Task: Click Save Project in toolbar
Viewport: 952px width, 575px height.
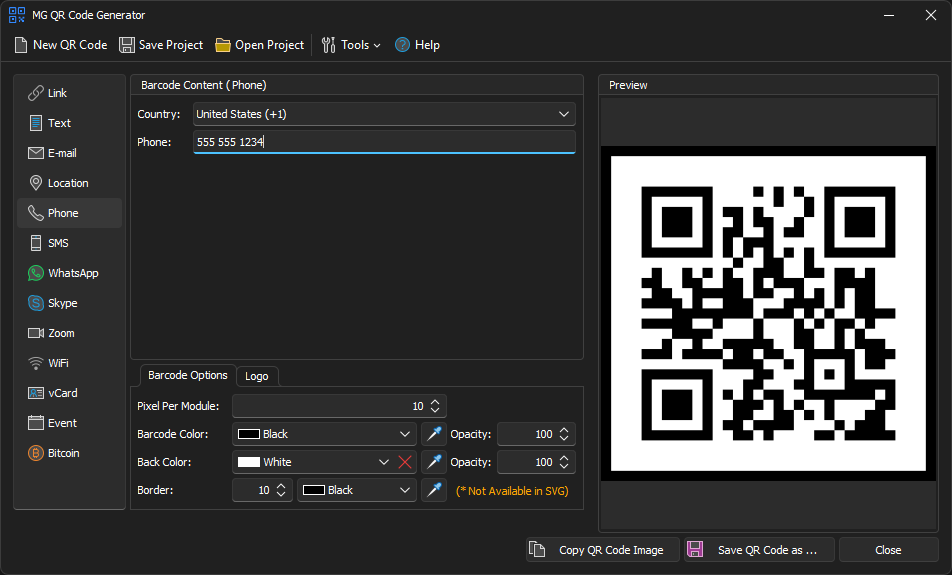Action: 161,45
